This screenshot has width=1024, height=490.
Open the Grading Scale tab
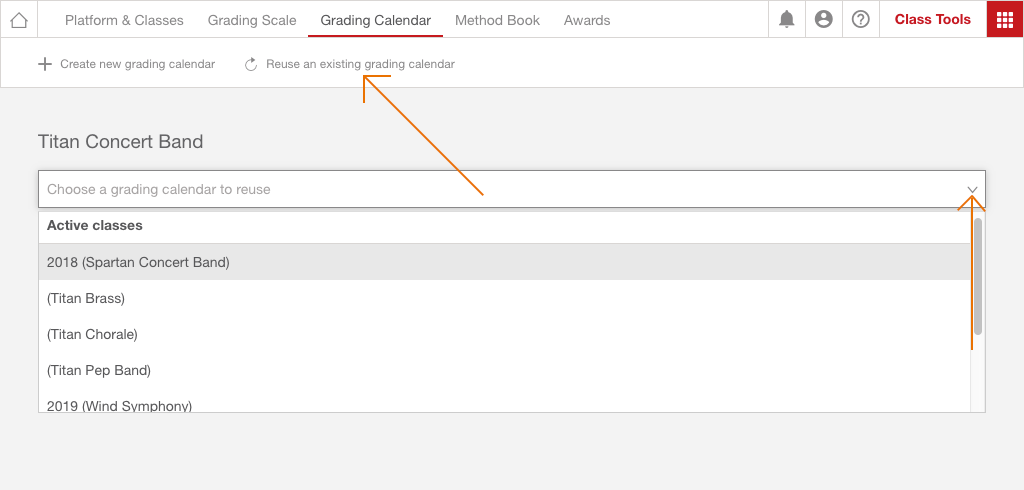(252, 20)
